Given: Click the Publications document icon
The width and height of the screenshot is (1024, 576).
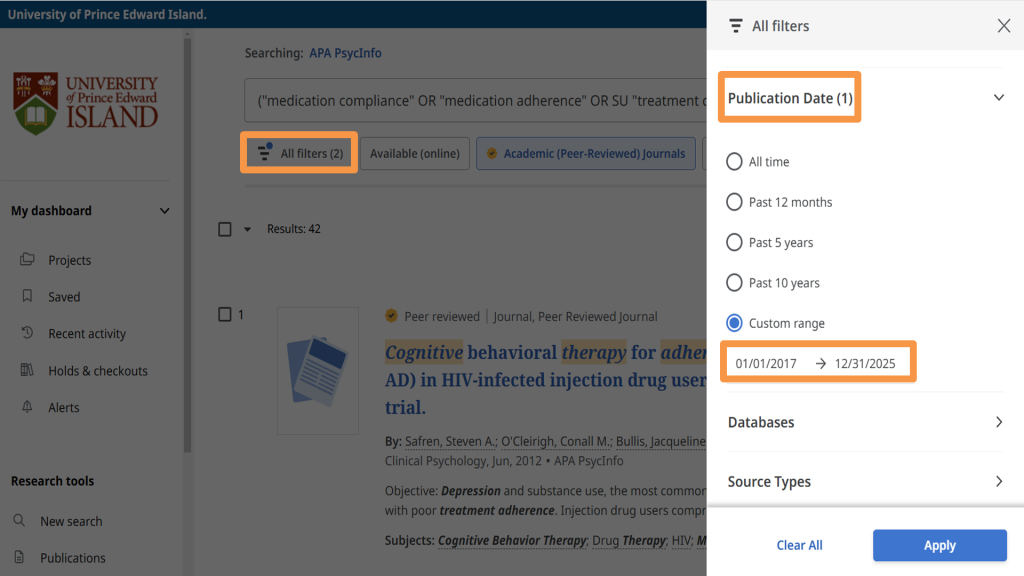Looking at the screenshot, I should [20, 558].
